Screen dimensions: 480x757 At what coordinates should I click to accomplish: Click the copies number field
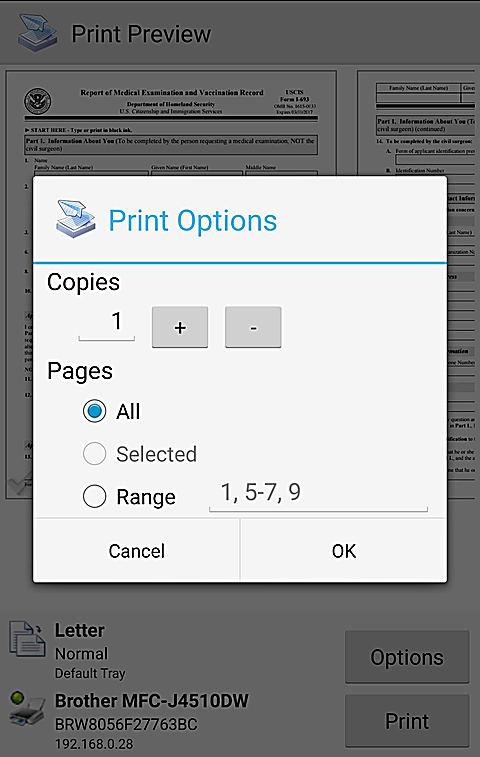(107, 323)
